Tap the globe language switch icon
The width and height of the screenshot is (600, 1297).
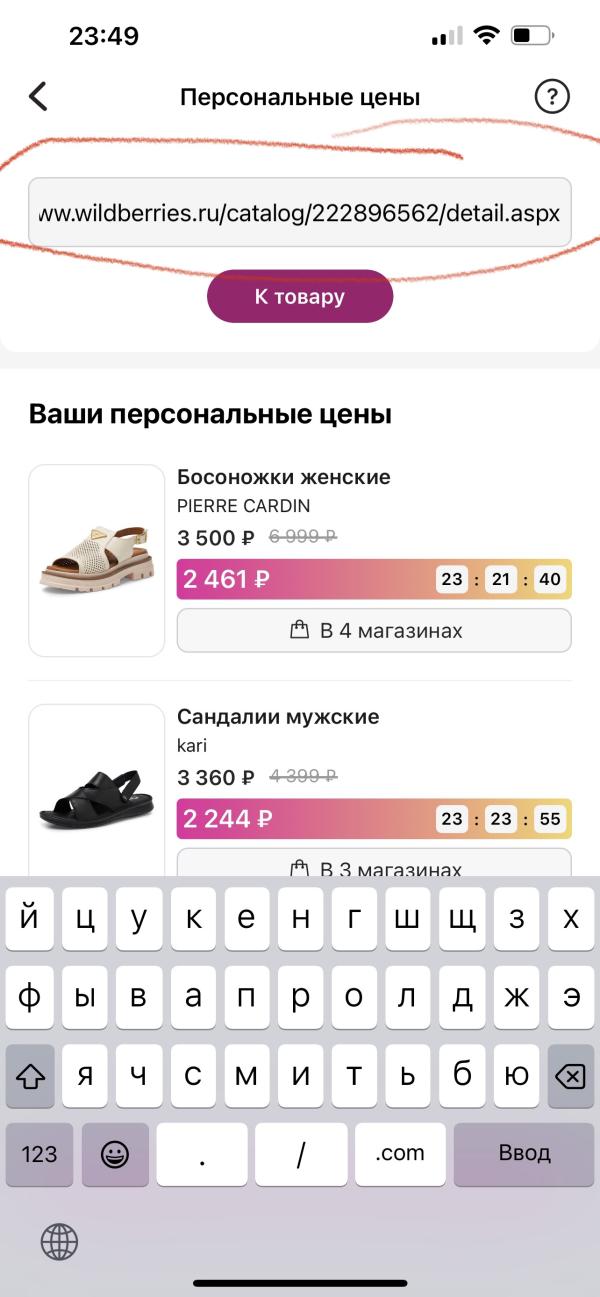[x=59, y=1242]
